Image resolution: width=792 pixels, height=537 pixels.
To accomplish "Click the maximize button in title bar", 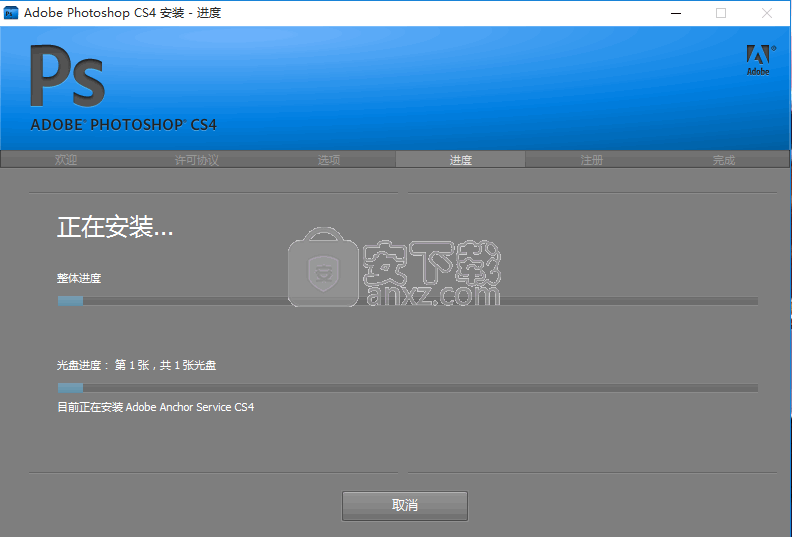I will point(721,13).
